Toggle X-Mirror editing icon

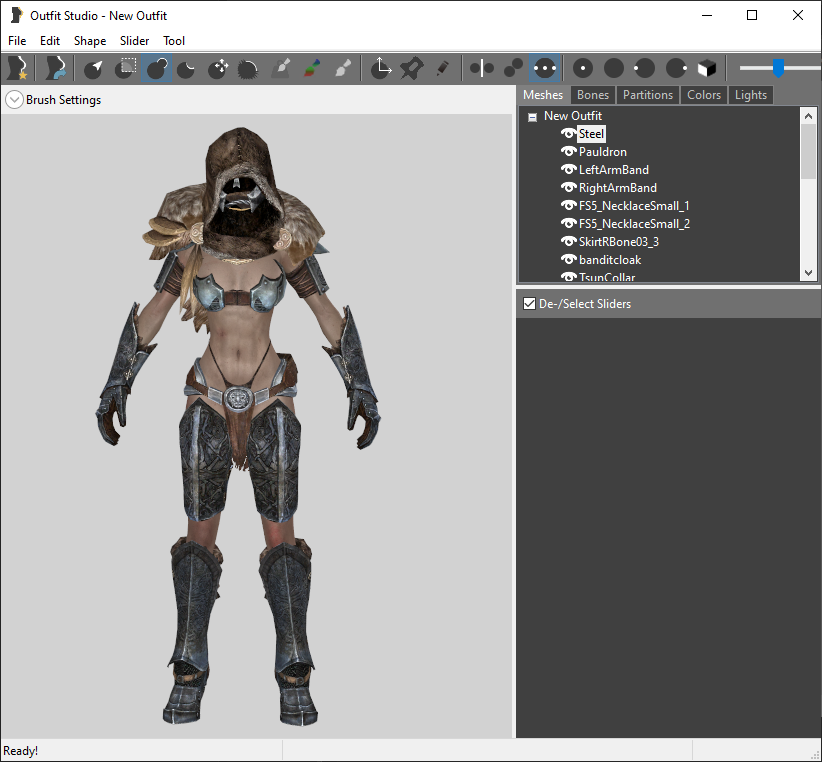click(482, 68)
